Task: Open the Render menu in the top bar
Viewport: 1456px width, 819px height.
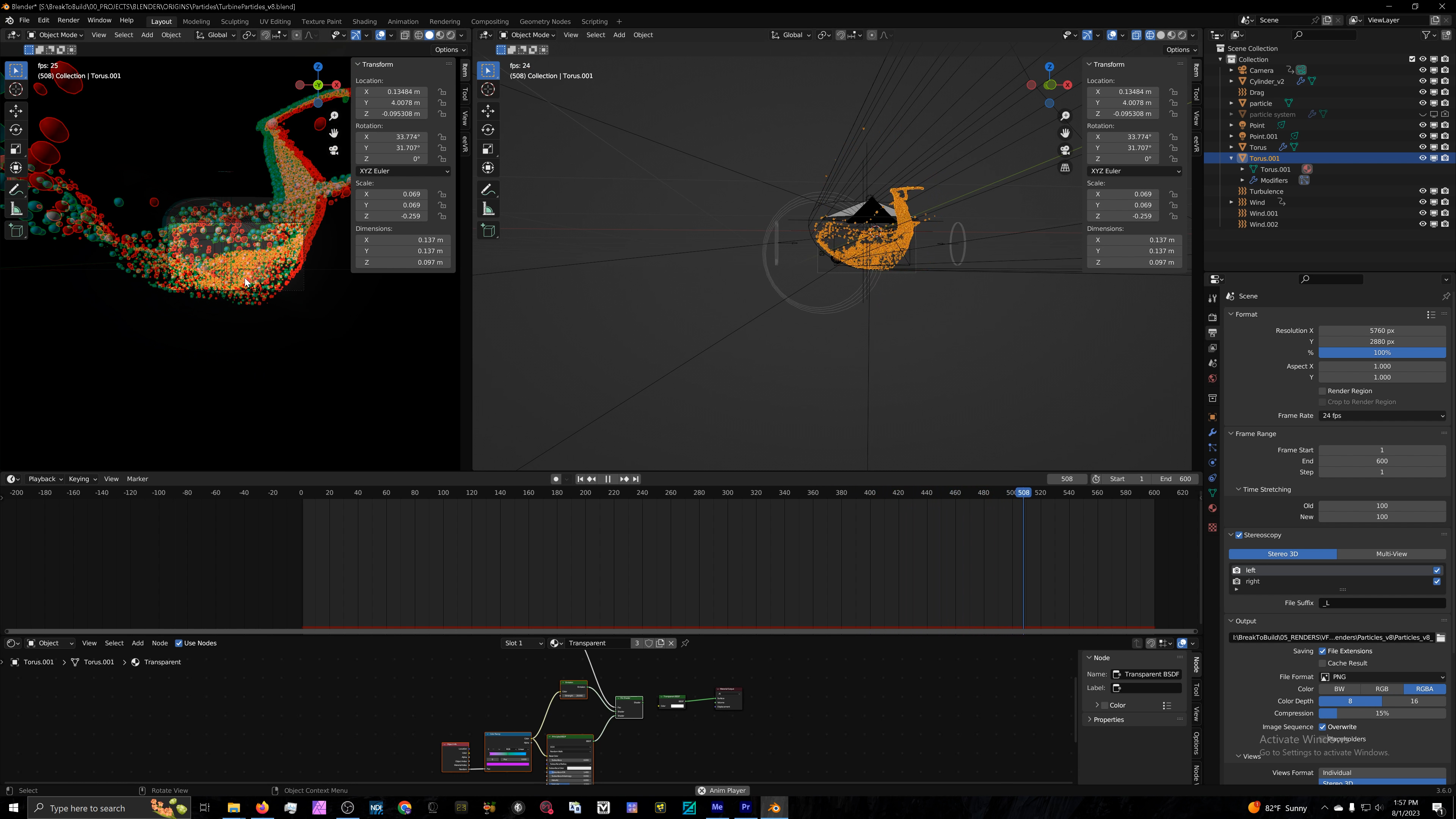Action: (68, 20)
